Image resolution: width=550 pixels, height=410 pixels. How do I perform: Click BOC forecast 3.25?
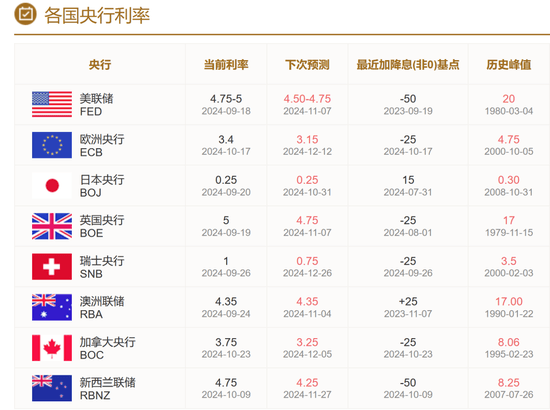click(307, 342)
